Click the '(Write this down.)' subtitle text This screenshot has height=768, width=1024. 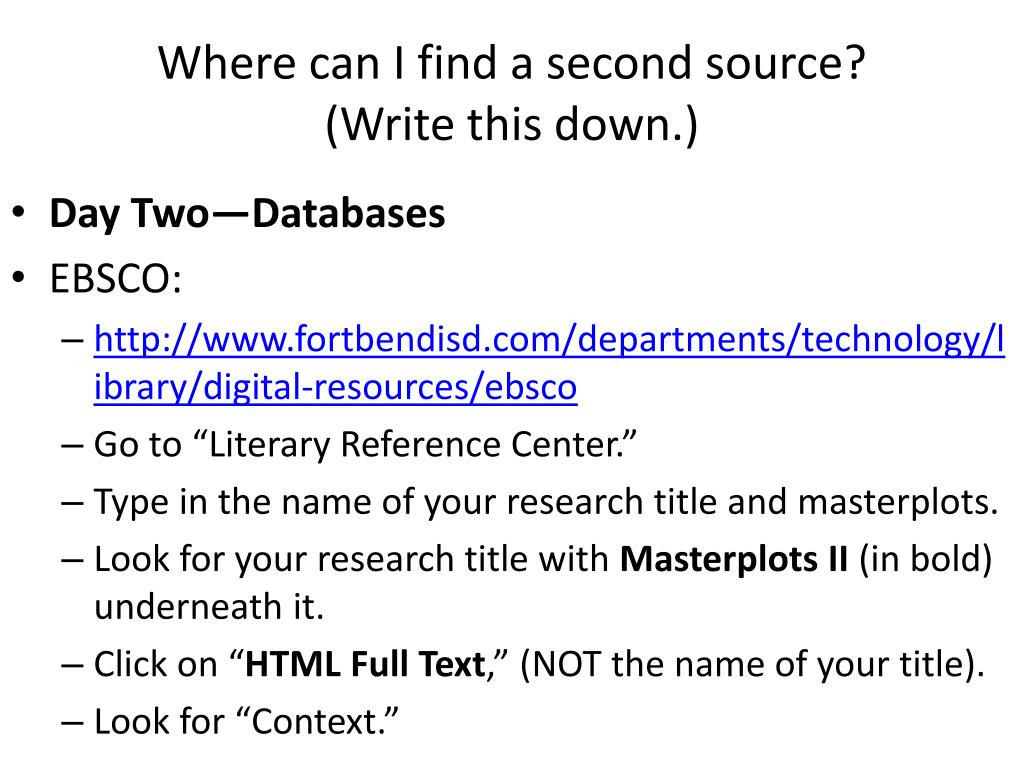[x=511, y=124]
